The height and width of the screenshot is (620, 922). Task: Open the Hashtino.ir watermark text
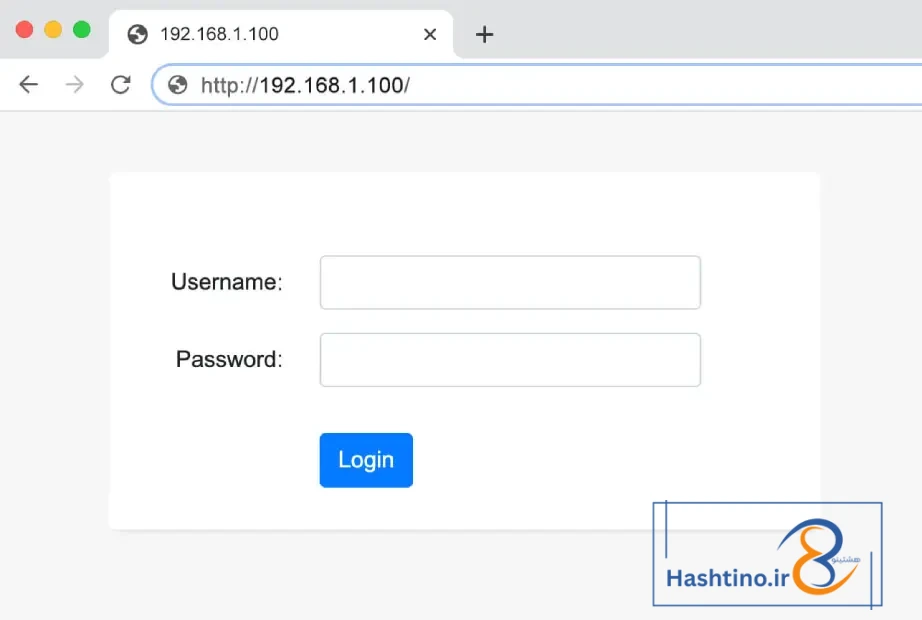click(727, 578)
